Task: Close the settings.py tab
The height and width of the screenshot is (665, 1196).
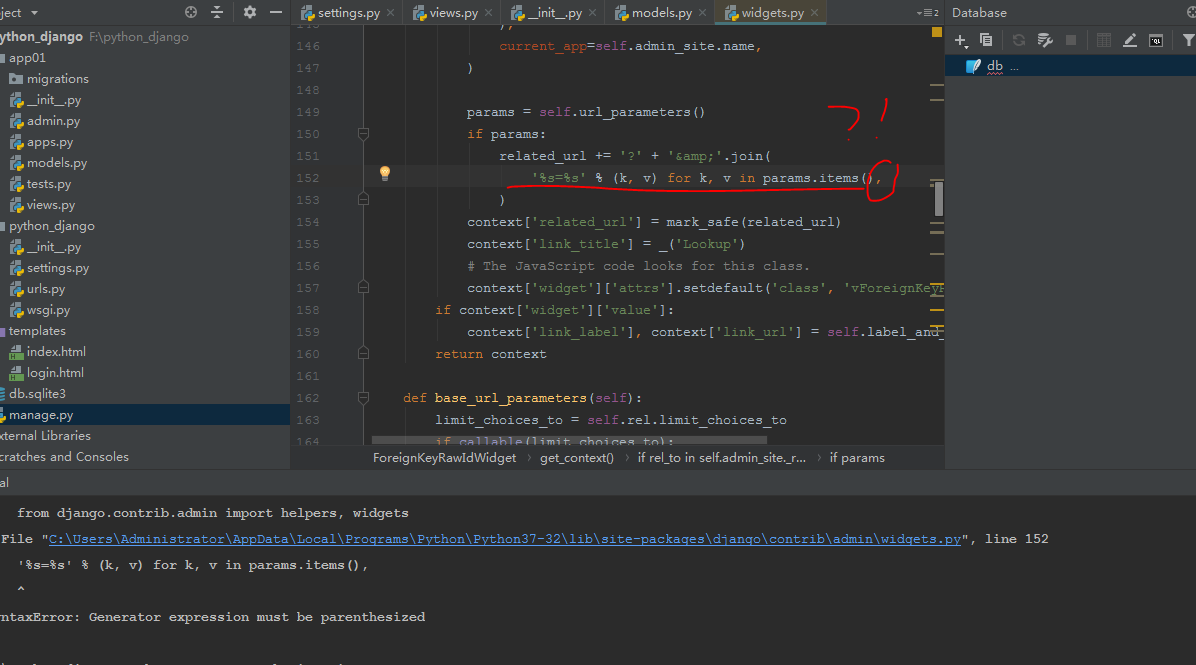Action: [x=391, y=13]
